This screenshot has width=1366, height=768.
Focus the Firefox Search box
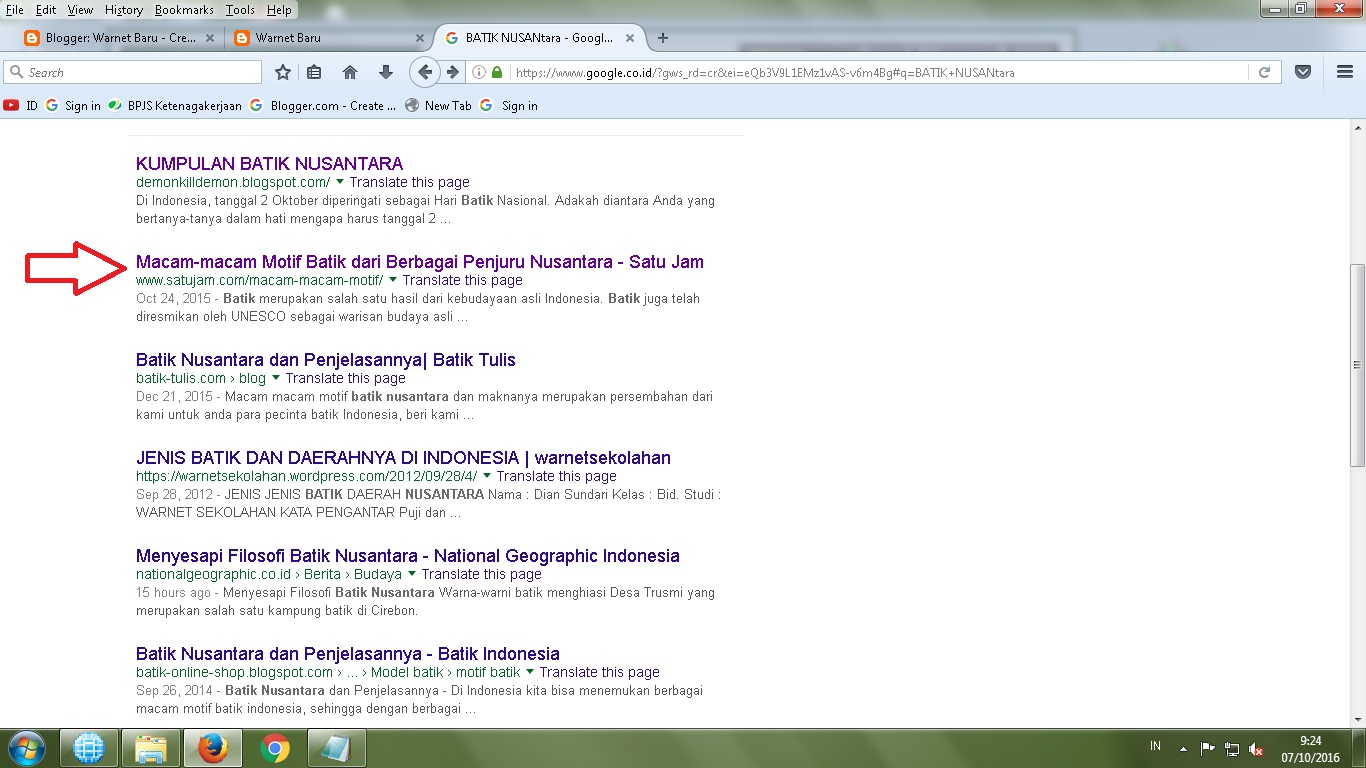[133, 72]
